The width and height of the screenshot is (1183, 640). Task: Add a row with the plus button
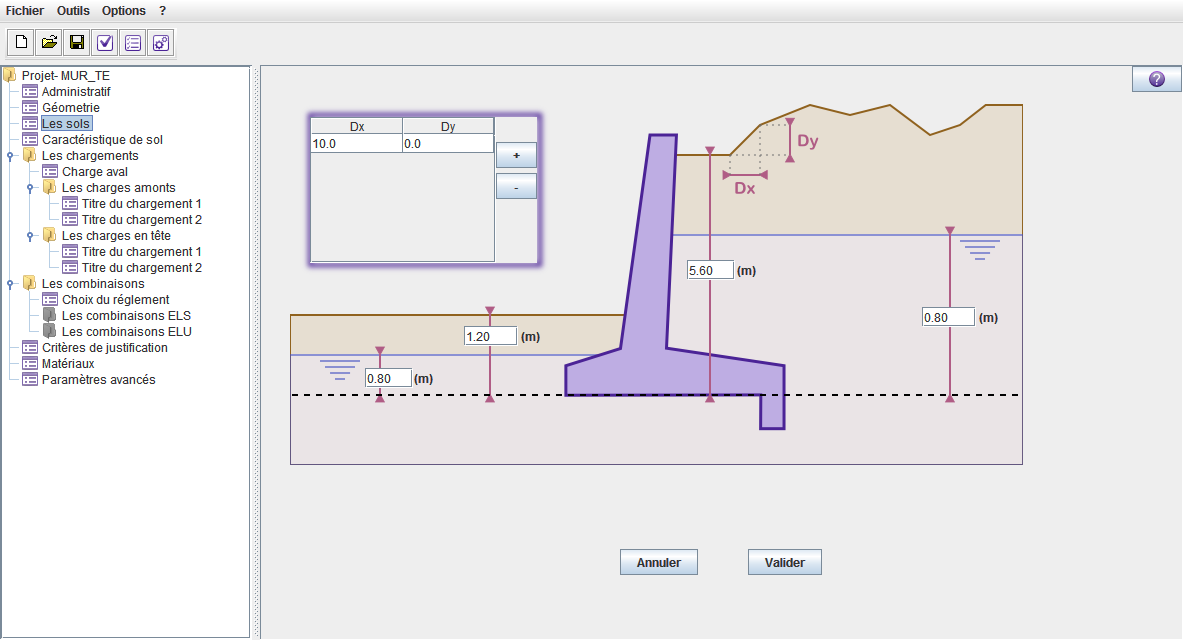(516, 155)
